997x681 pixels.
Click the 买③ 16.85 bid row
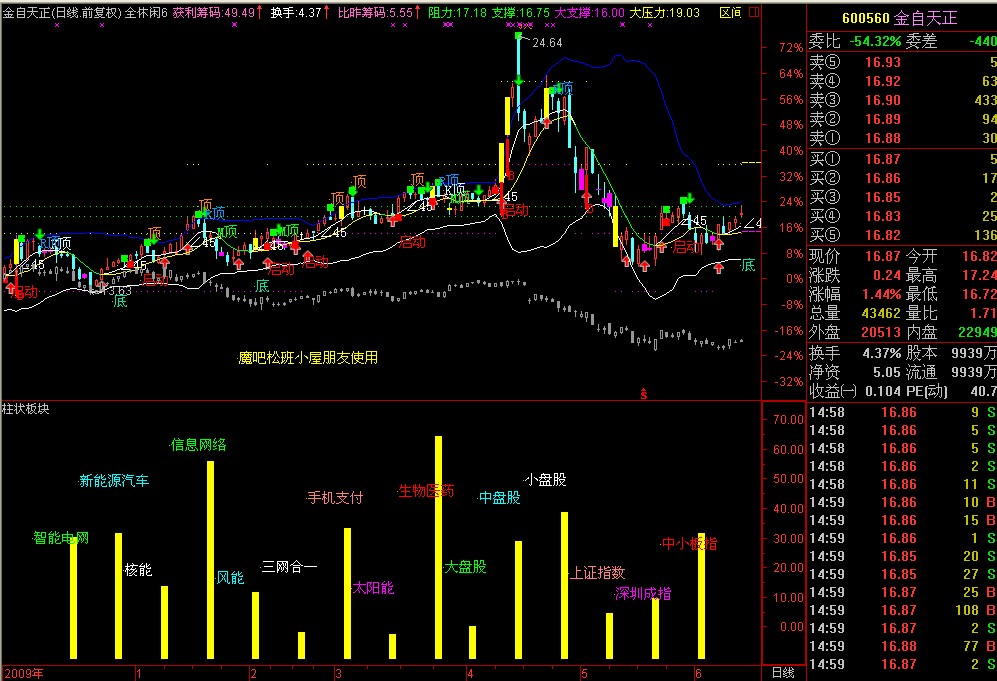(902, 197)
